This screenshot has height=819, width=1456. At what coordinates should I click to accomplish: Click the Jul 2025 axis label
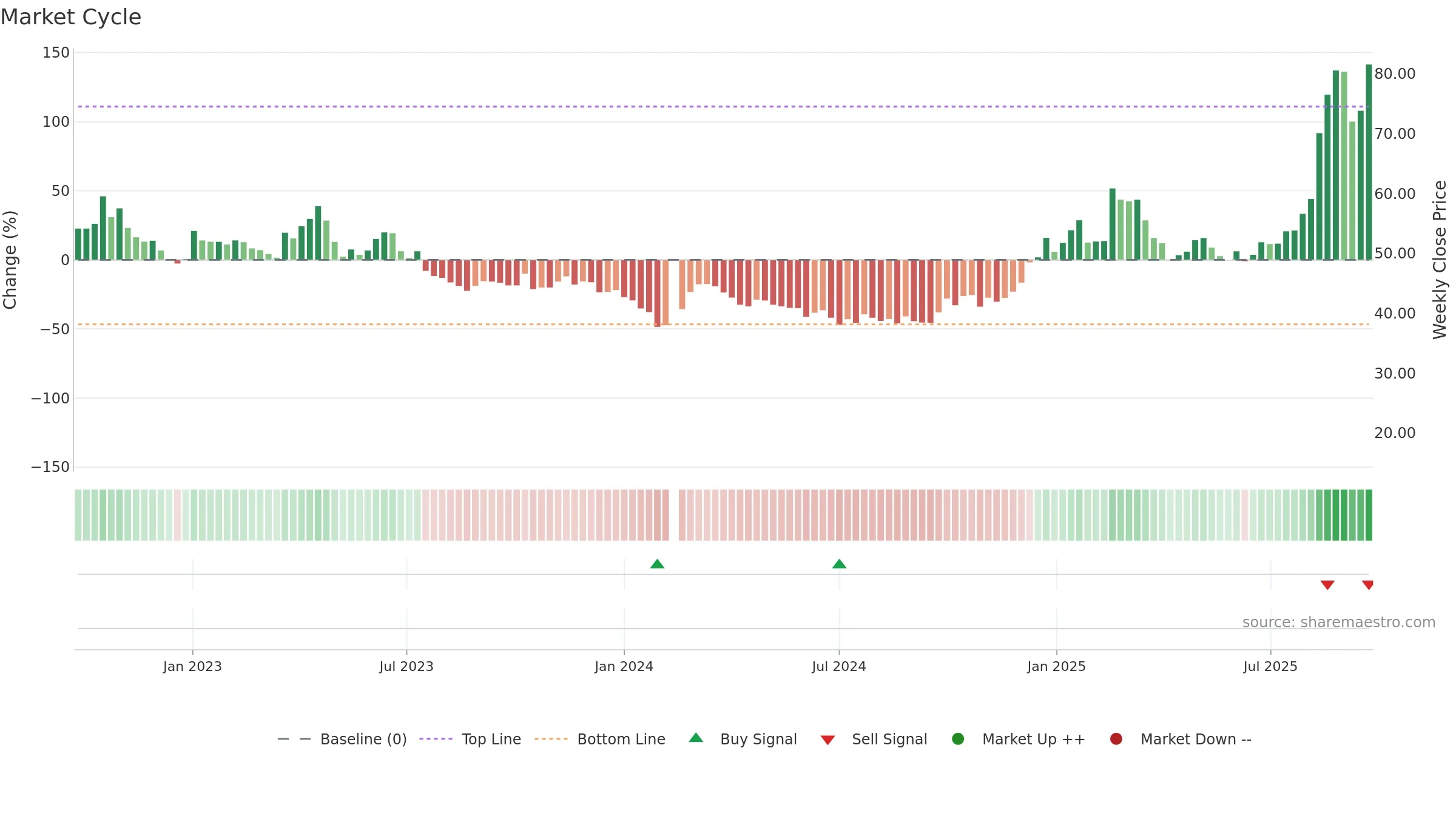[x=1270, y=666]
